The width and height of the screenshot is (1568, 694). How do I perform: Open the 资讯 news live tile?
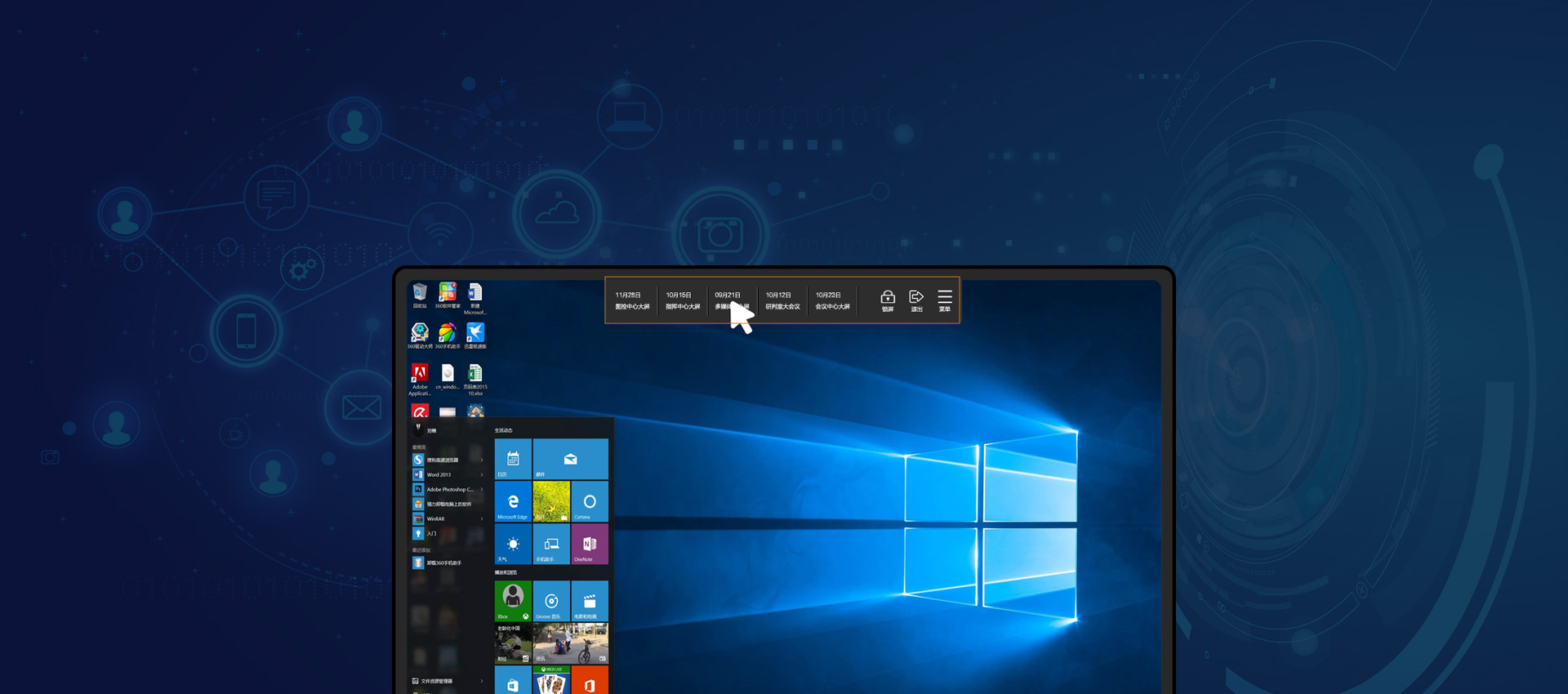(x=571, y=643)
